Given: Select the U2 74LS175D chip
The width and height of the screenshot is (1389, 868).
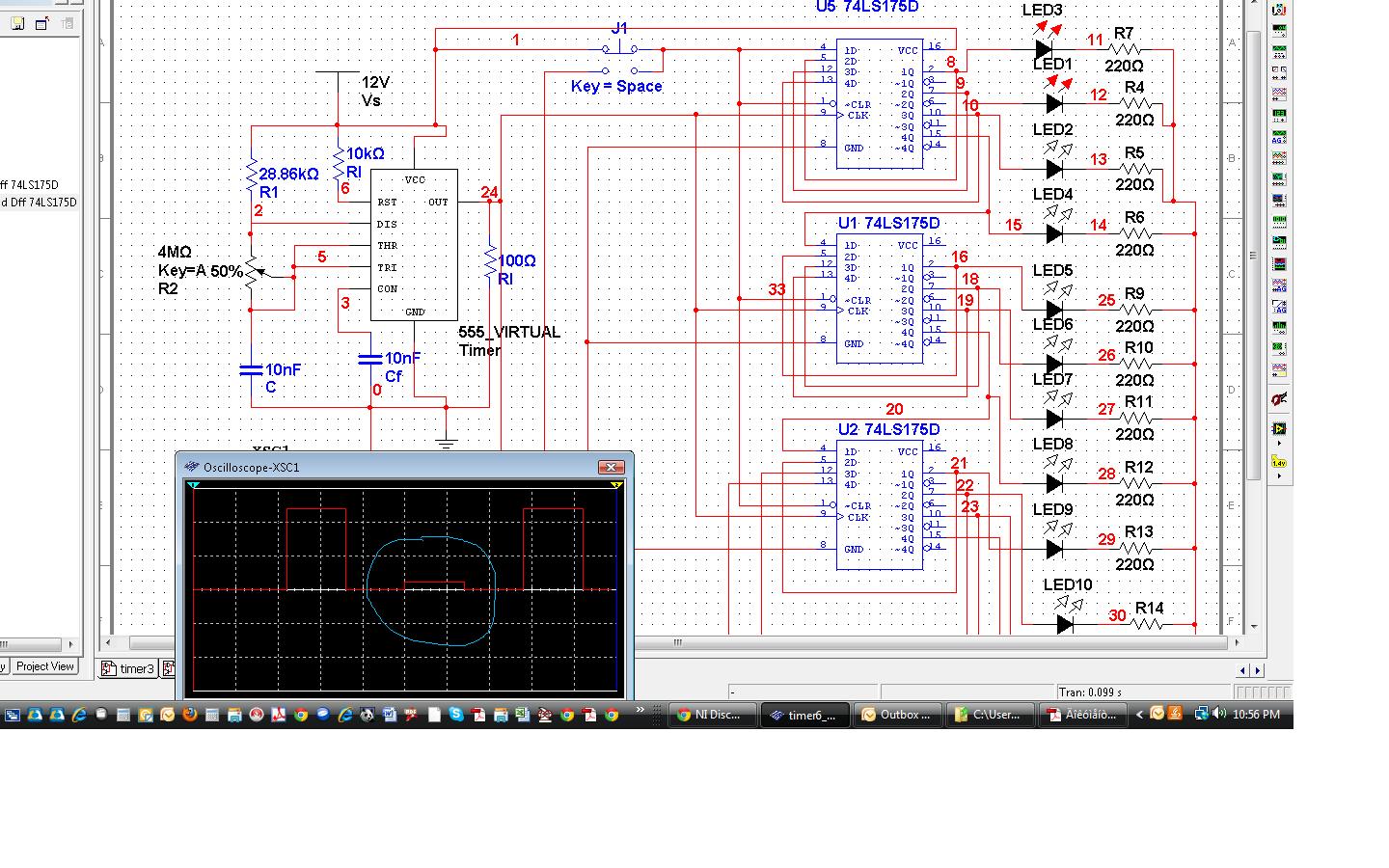Looking at the screenshot, I should click(x=879, y=506).
